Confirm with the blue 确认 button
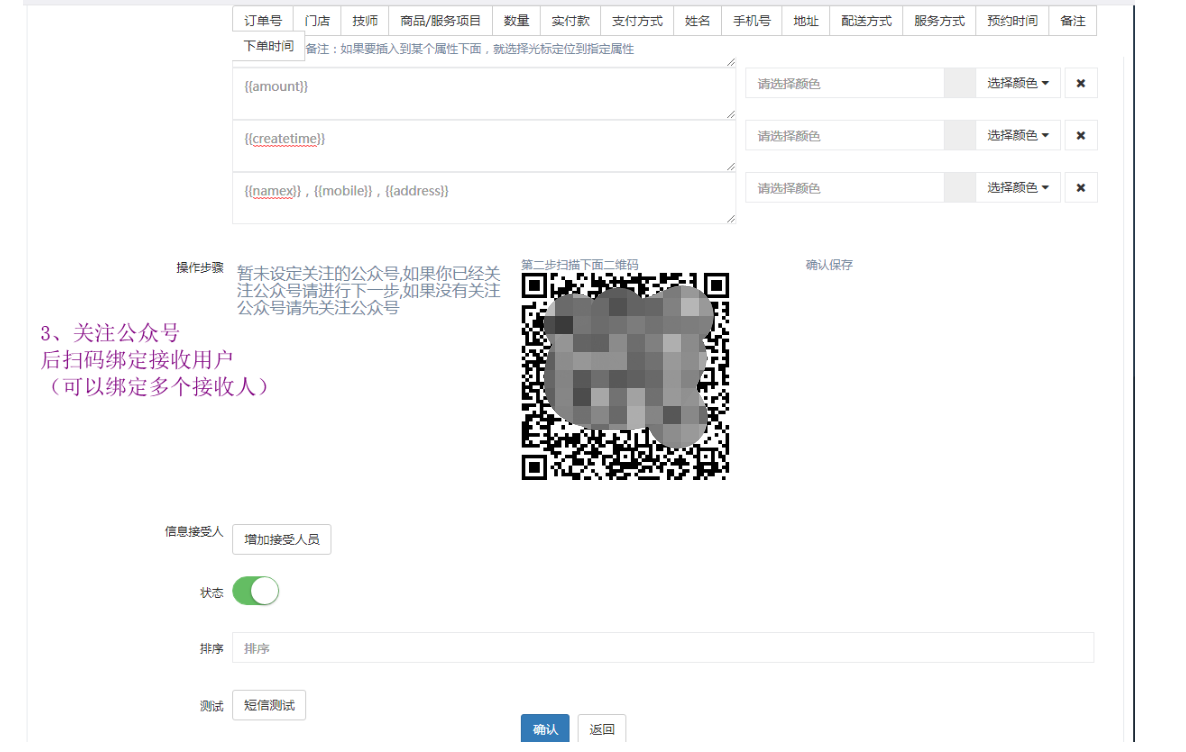Viewport: 1186px width, 752px height. 545,729
